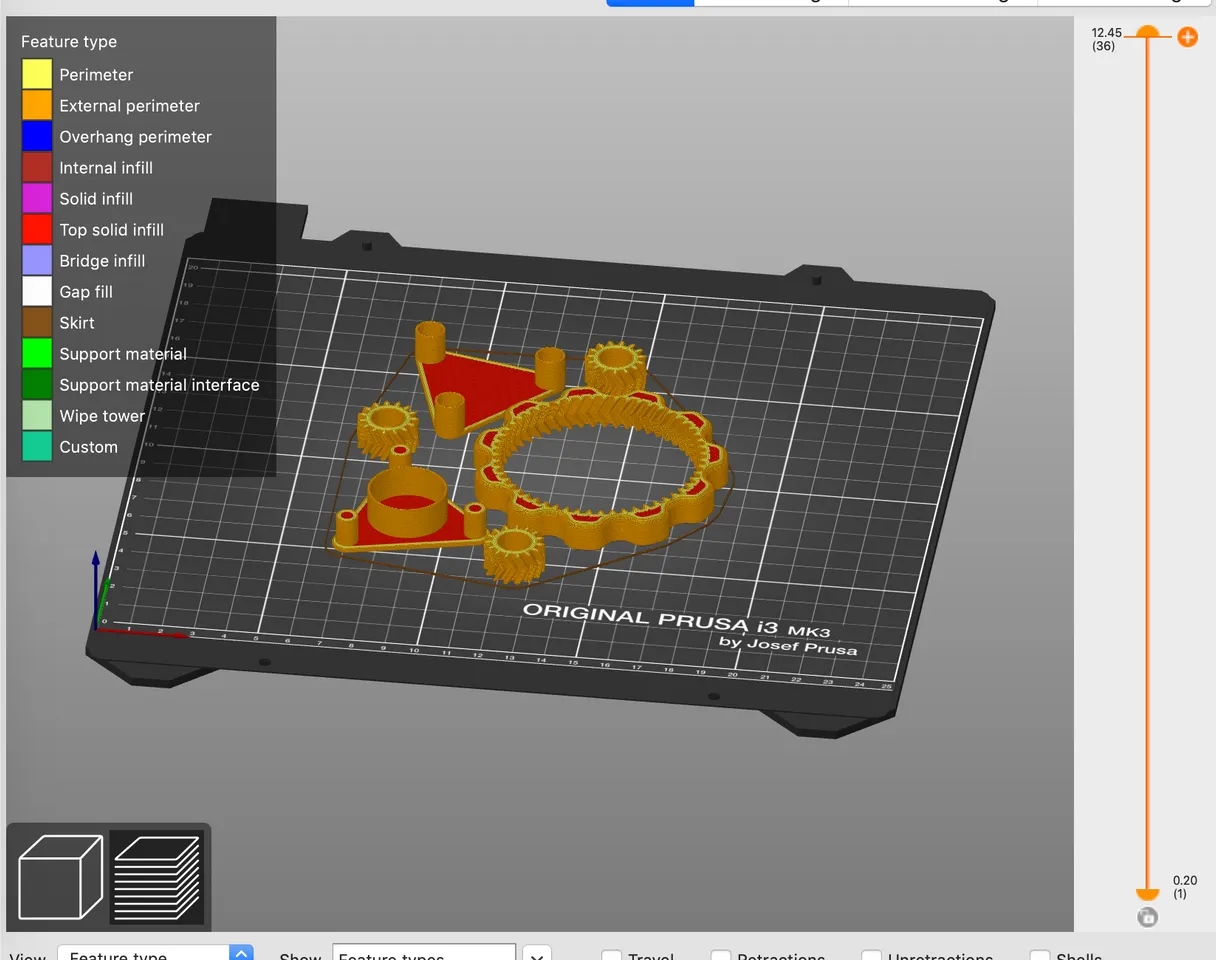1216x960 pixels.
Task: Click the blue Overhang perimeter swatch
Action: [37, 137]
